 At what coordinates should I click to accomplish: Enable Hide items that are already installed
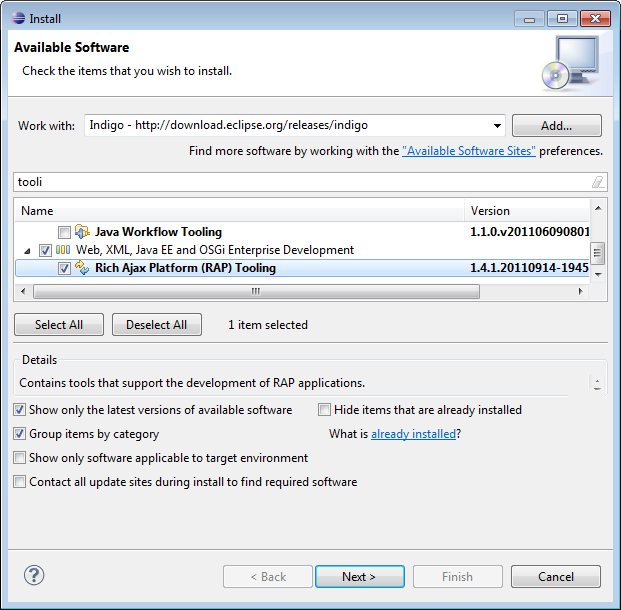click(324, 410)
